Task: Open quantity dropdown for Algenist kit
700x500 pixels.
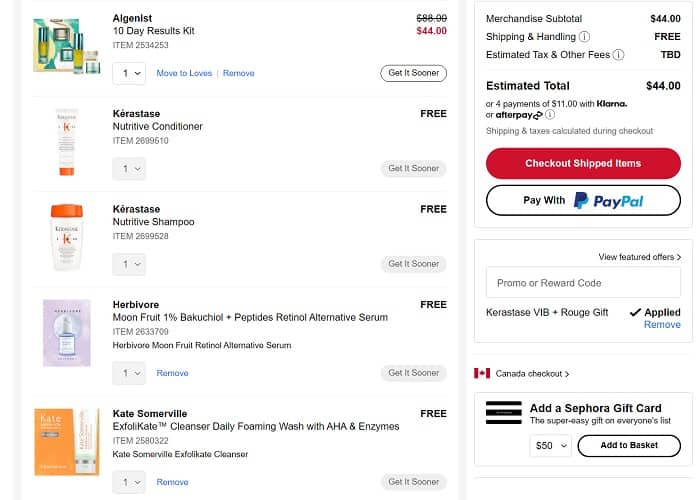Action: tap(129, 73)
